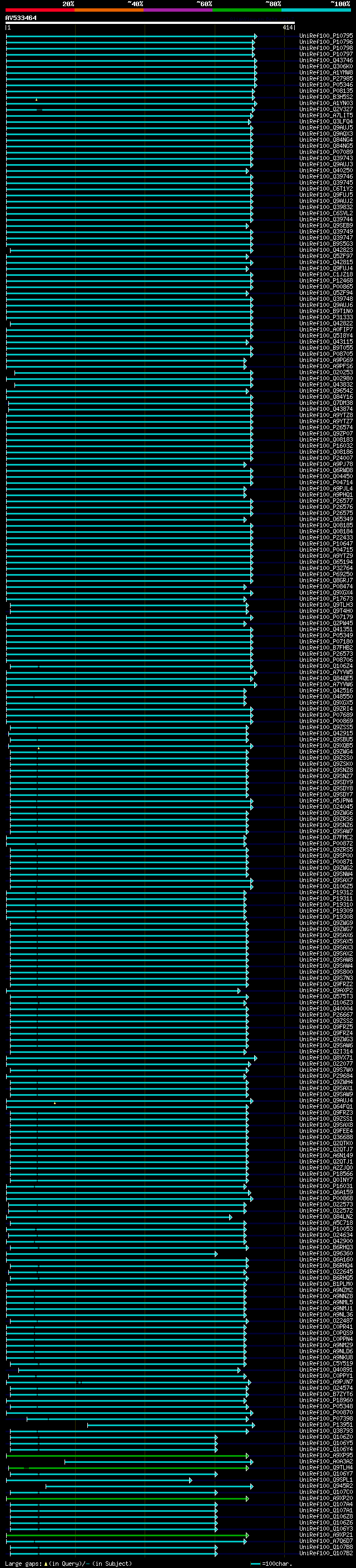Select the UniRef100_P19312 label
Image resolution: width=356 pixels, height=1568 pixels.
(x=326, y=892)
